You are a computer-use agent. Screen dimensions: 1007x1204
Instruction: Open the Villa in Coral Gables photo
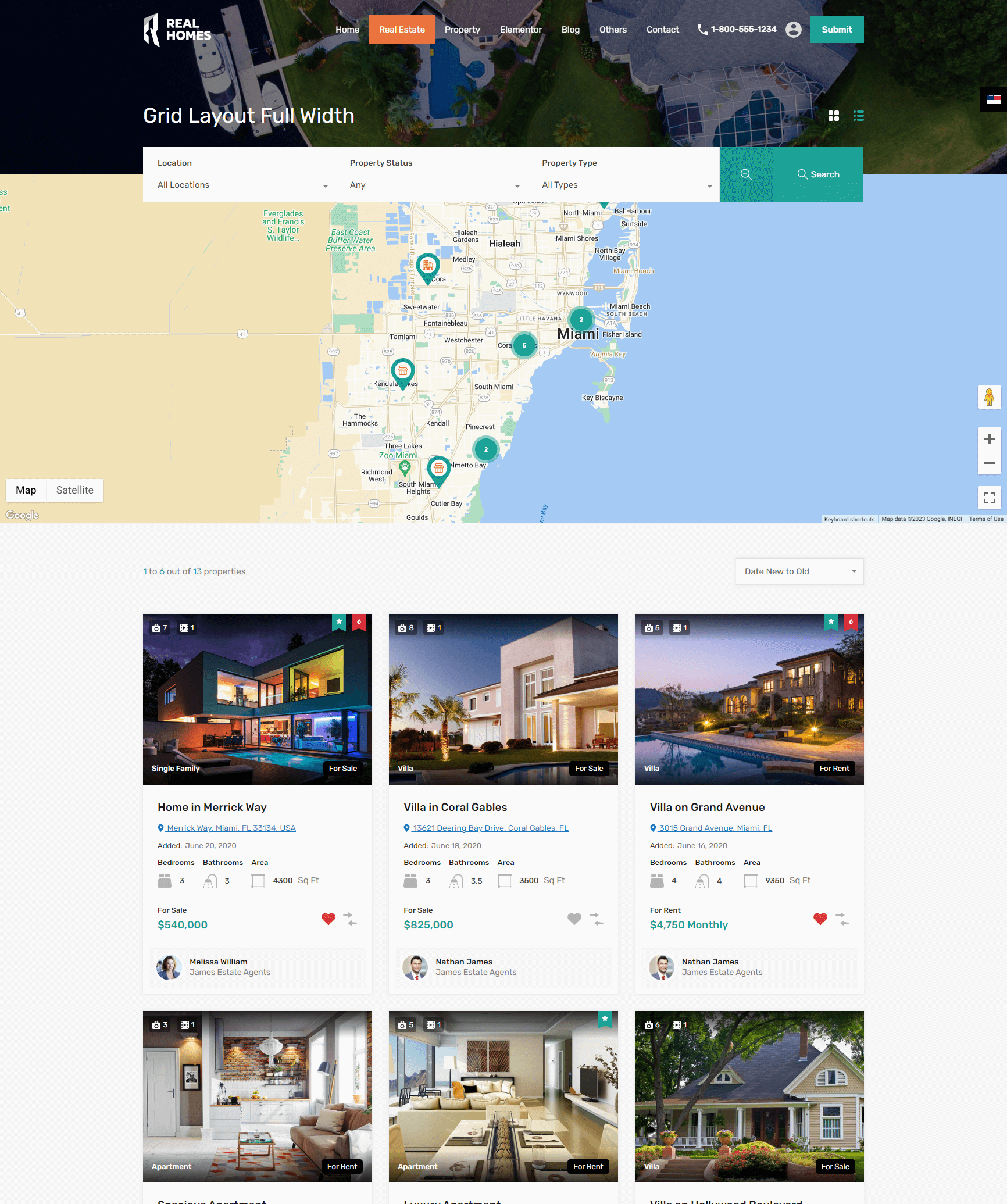point(504,699)
